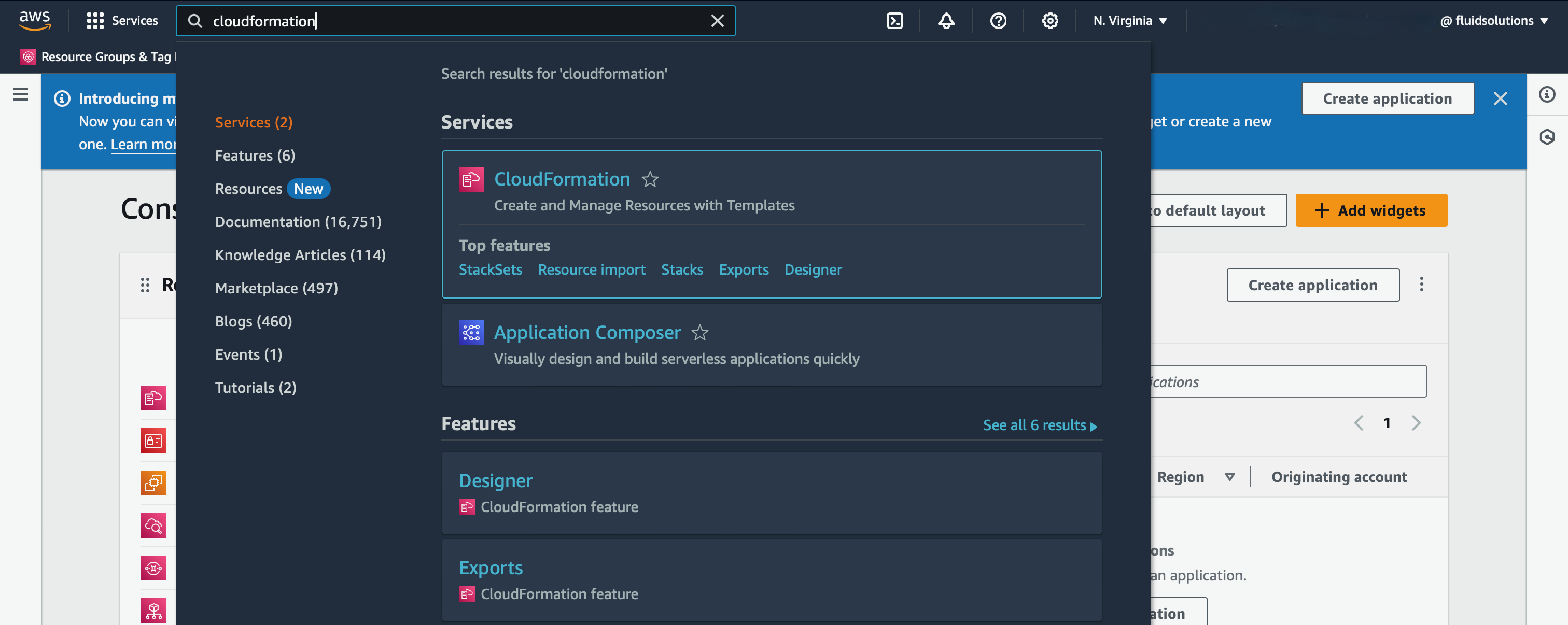The height and width of the screenshot is (625, 1568).
Task: Open the notifications bell
Action: click(946, 20)
